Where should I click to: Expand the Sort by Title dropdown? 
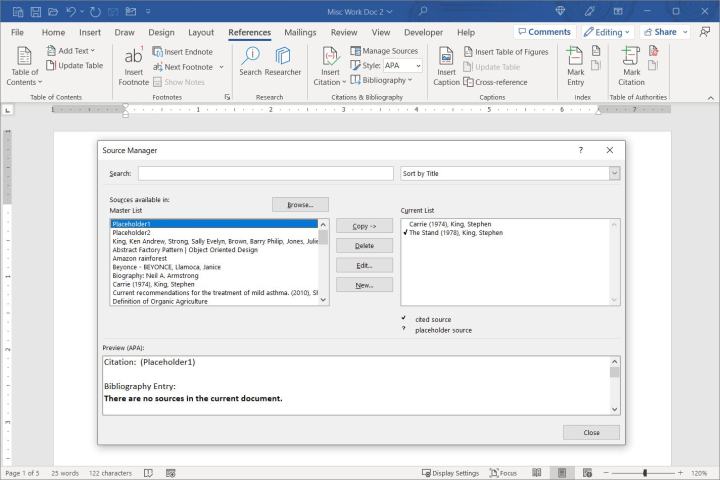click(614, 173)
